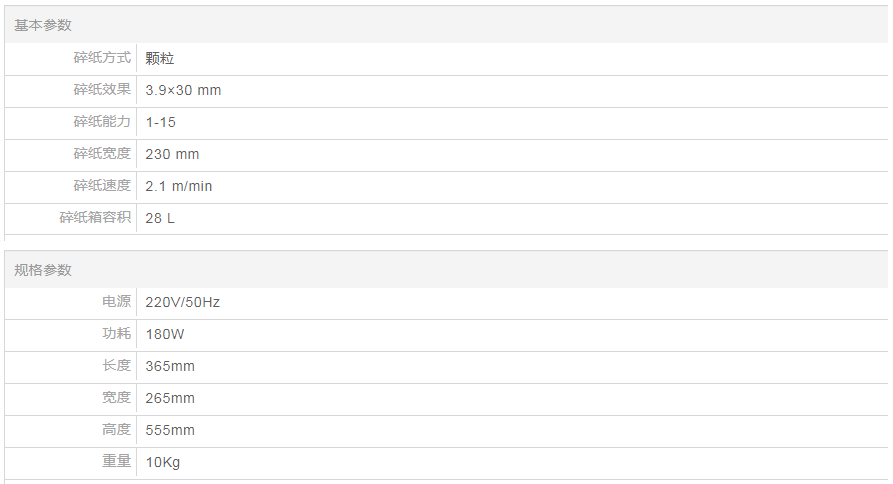Click the 颗粒 value text
The height and width of the screenshot is (484, 893).
click(x=160, y=58)
